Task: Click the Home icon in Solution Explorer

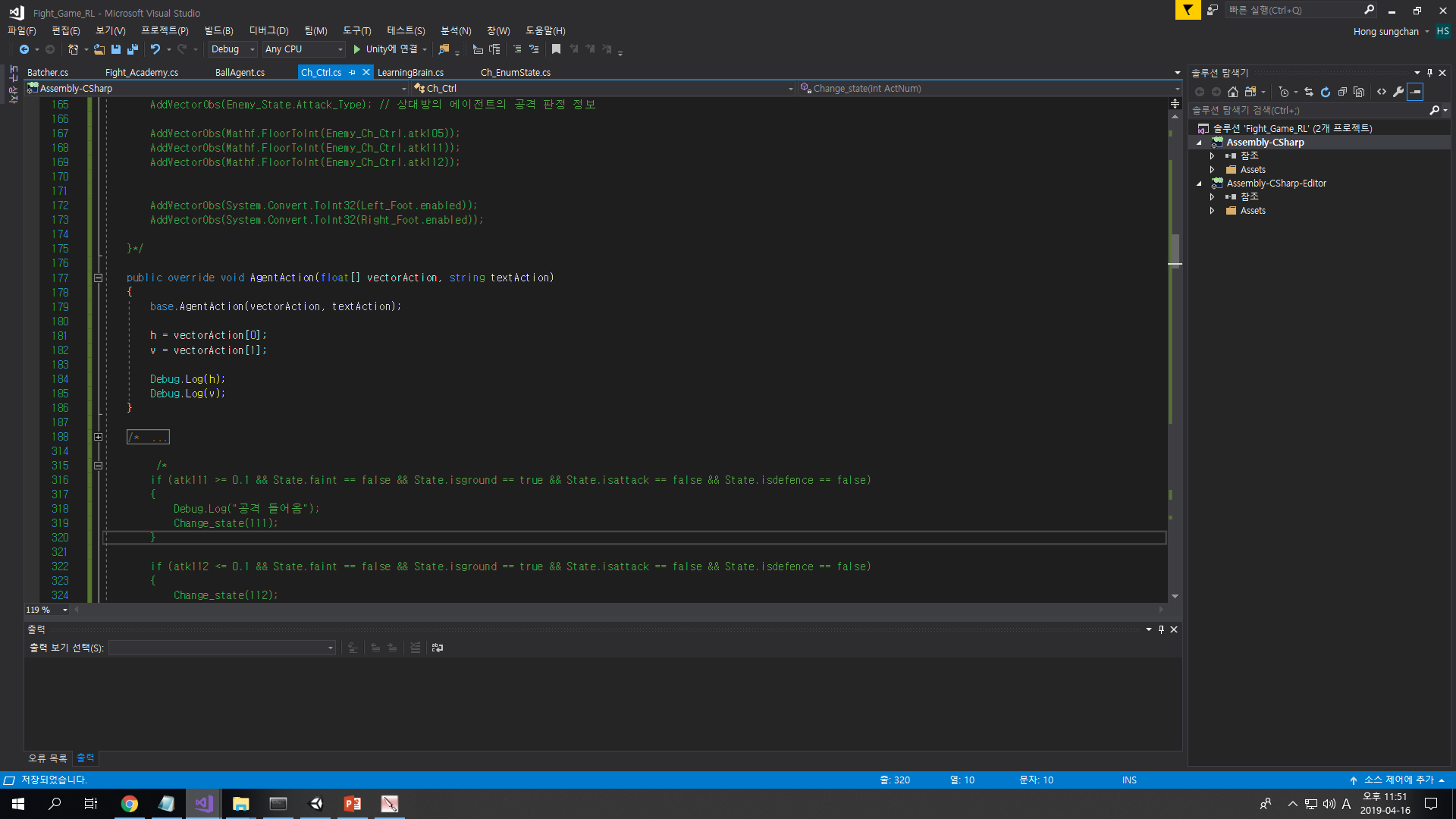Action: pos(1233,92)
